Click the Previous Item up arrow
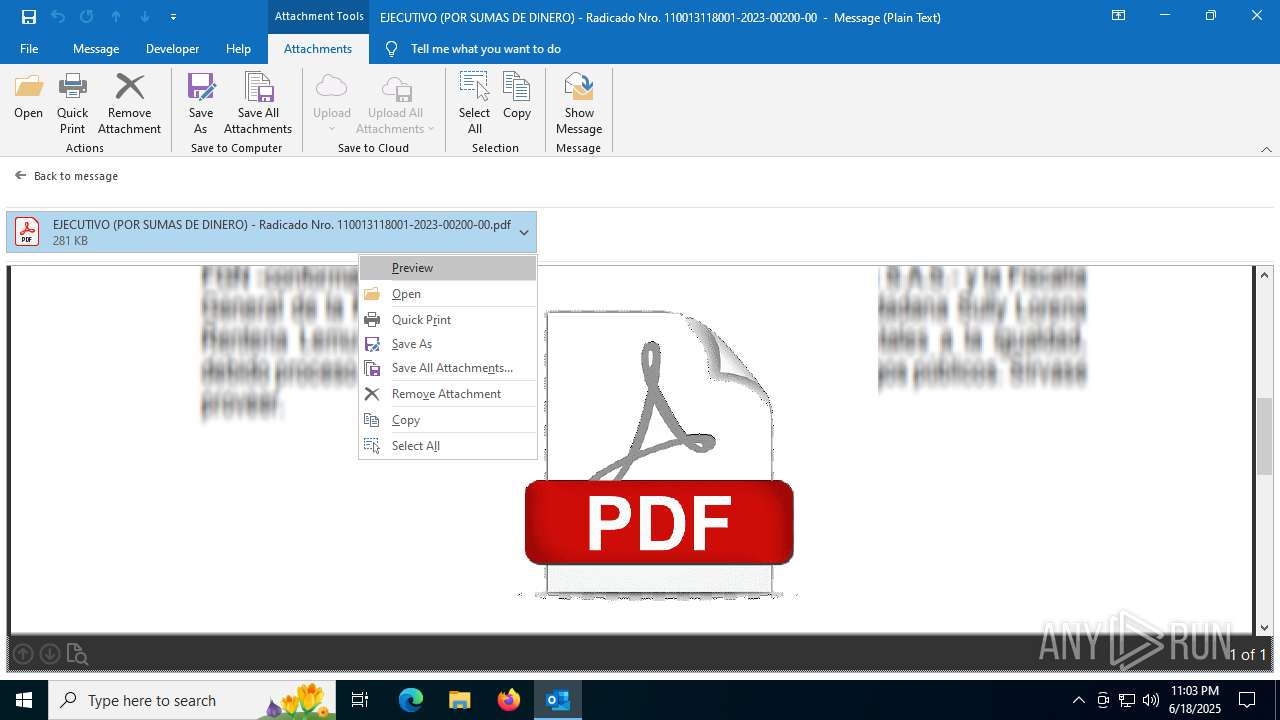The height and width of the screenshot is (720, 1280). coord(116,17)
